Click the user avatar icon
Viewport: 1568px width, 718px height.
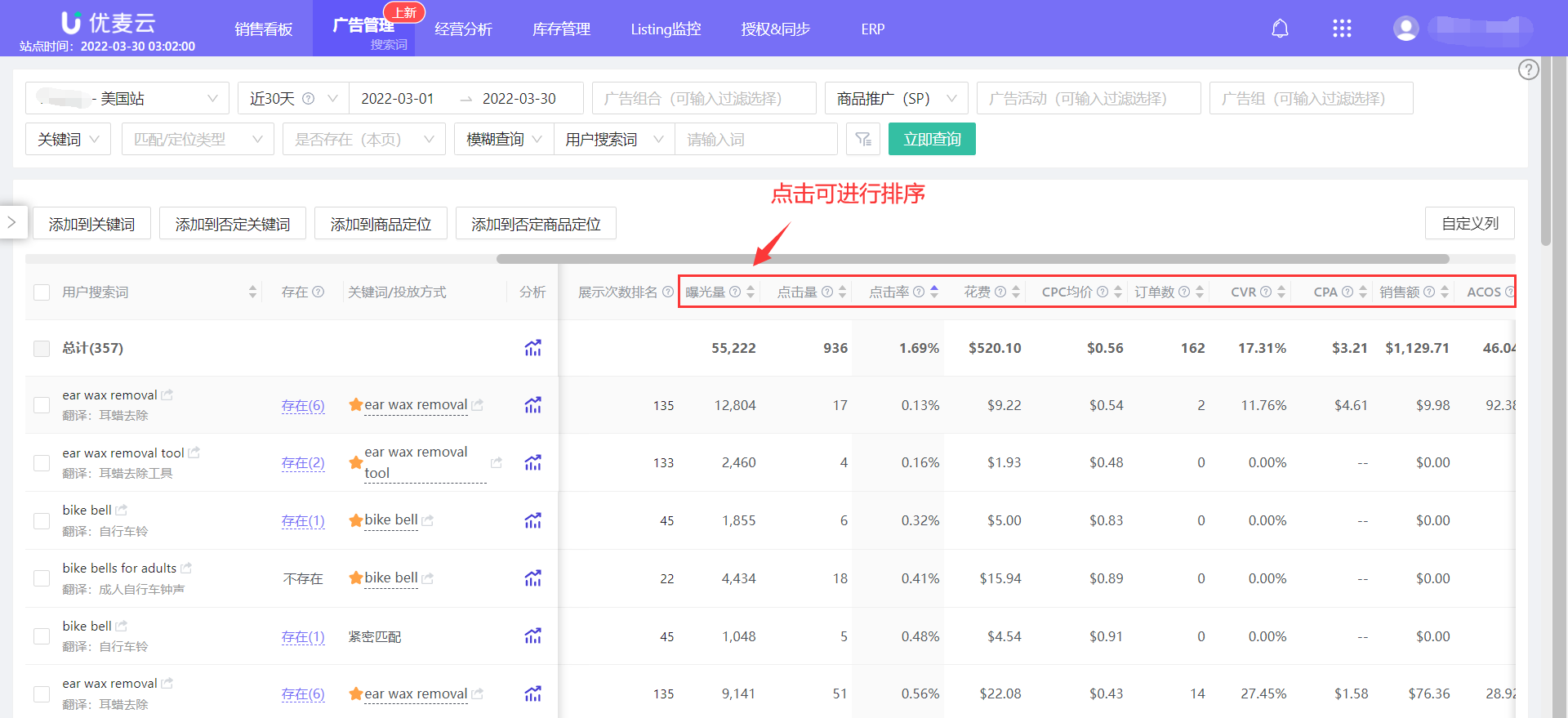coord(1405,29)
